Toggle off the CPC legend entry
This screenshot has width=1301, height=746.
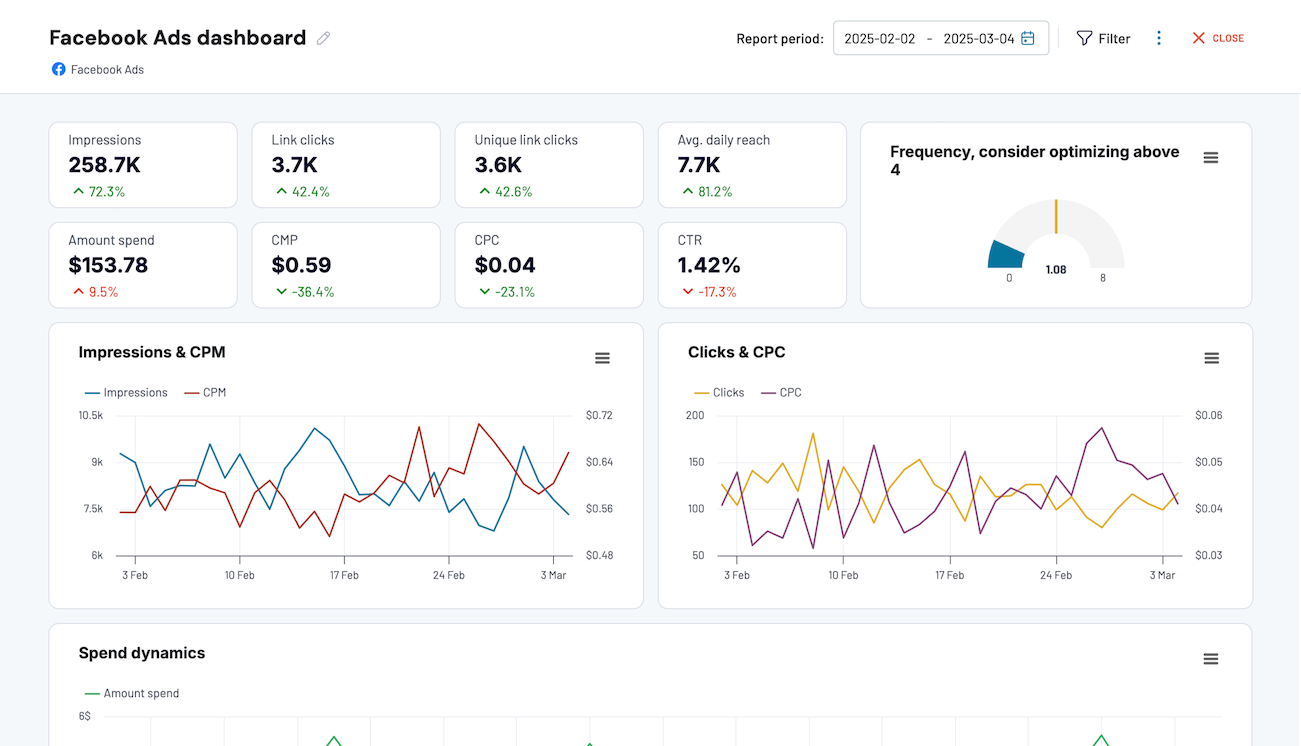[x=781, y=392]
